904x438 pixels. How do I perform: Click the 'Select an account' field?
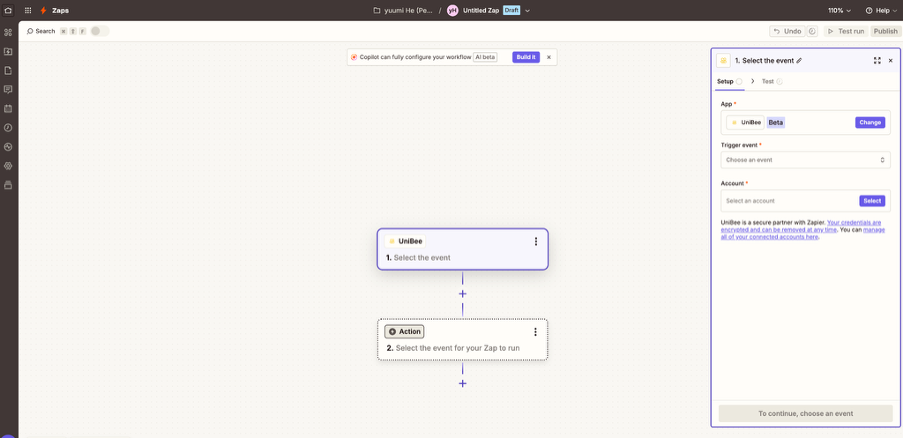805,201
